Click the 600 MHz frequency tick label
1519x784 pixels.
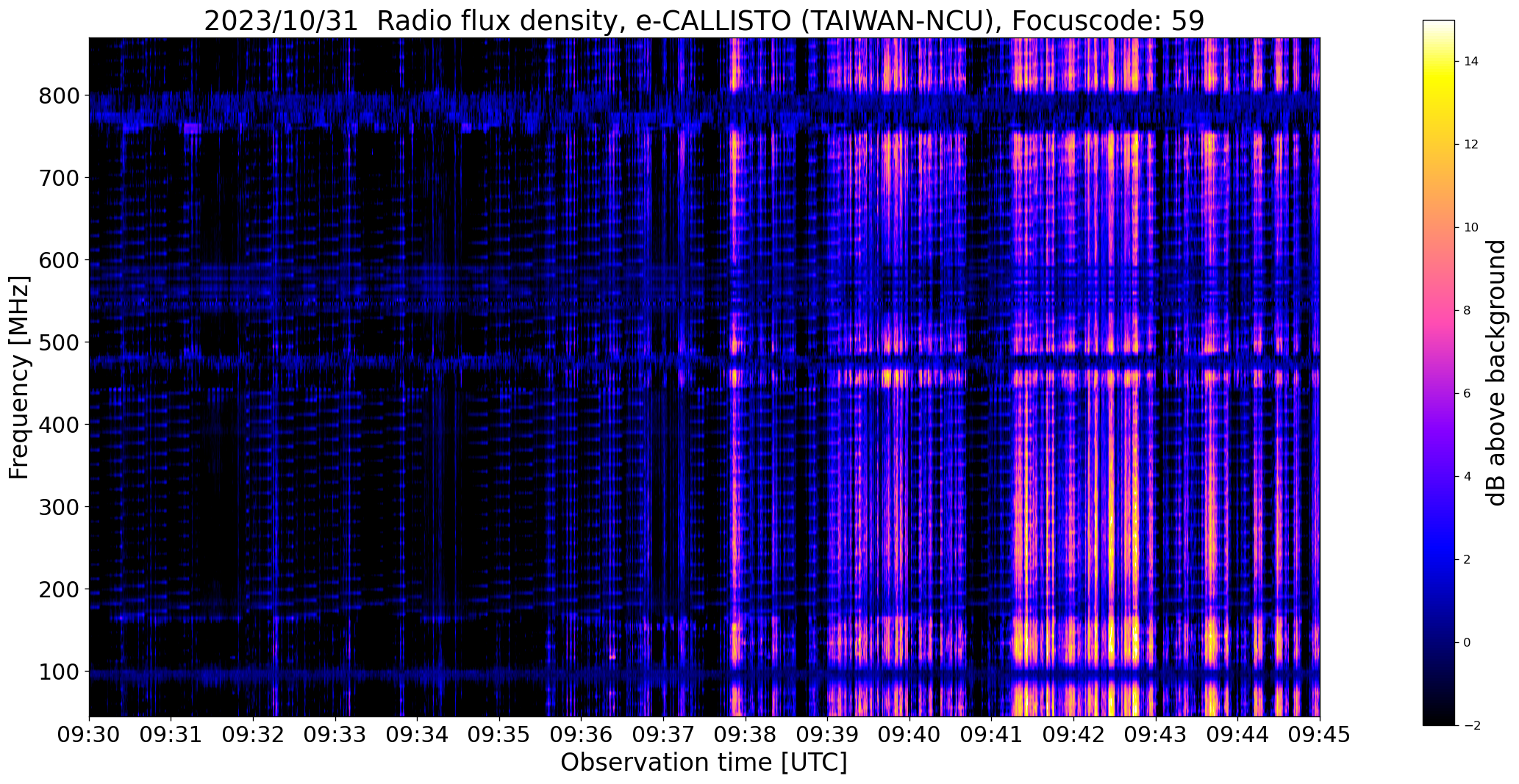[59, 260]
